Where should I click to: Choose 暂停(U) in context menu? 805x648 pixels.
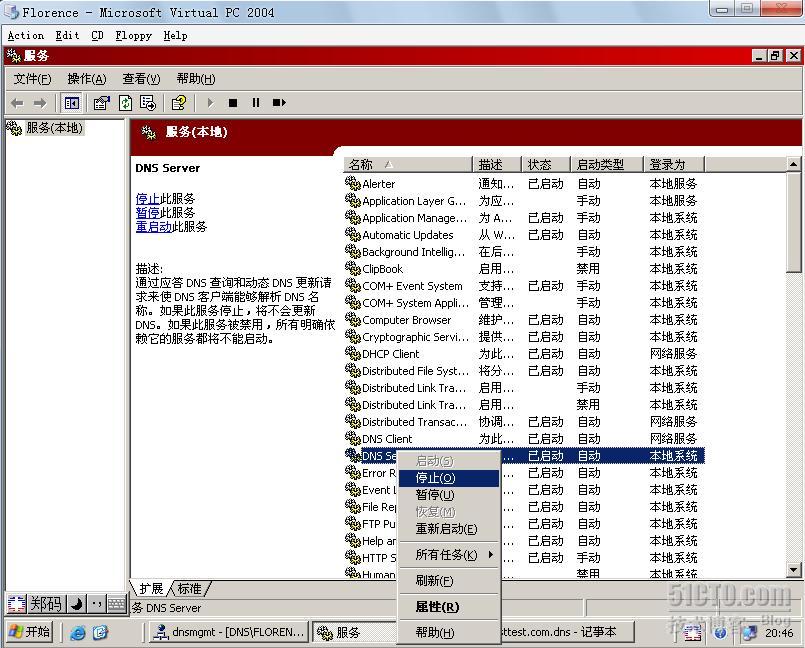click(449, 495)
